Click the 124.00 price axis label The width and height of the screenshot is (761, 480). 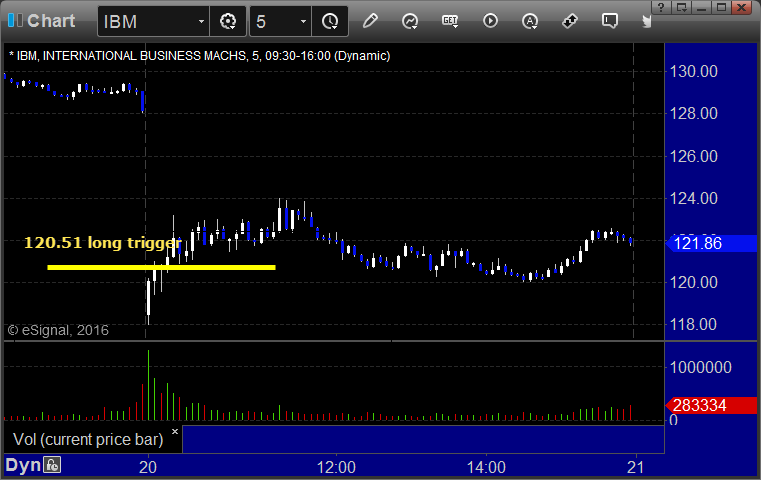tap(694, 198)
